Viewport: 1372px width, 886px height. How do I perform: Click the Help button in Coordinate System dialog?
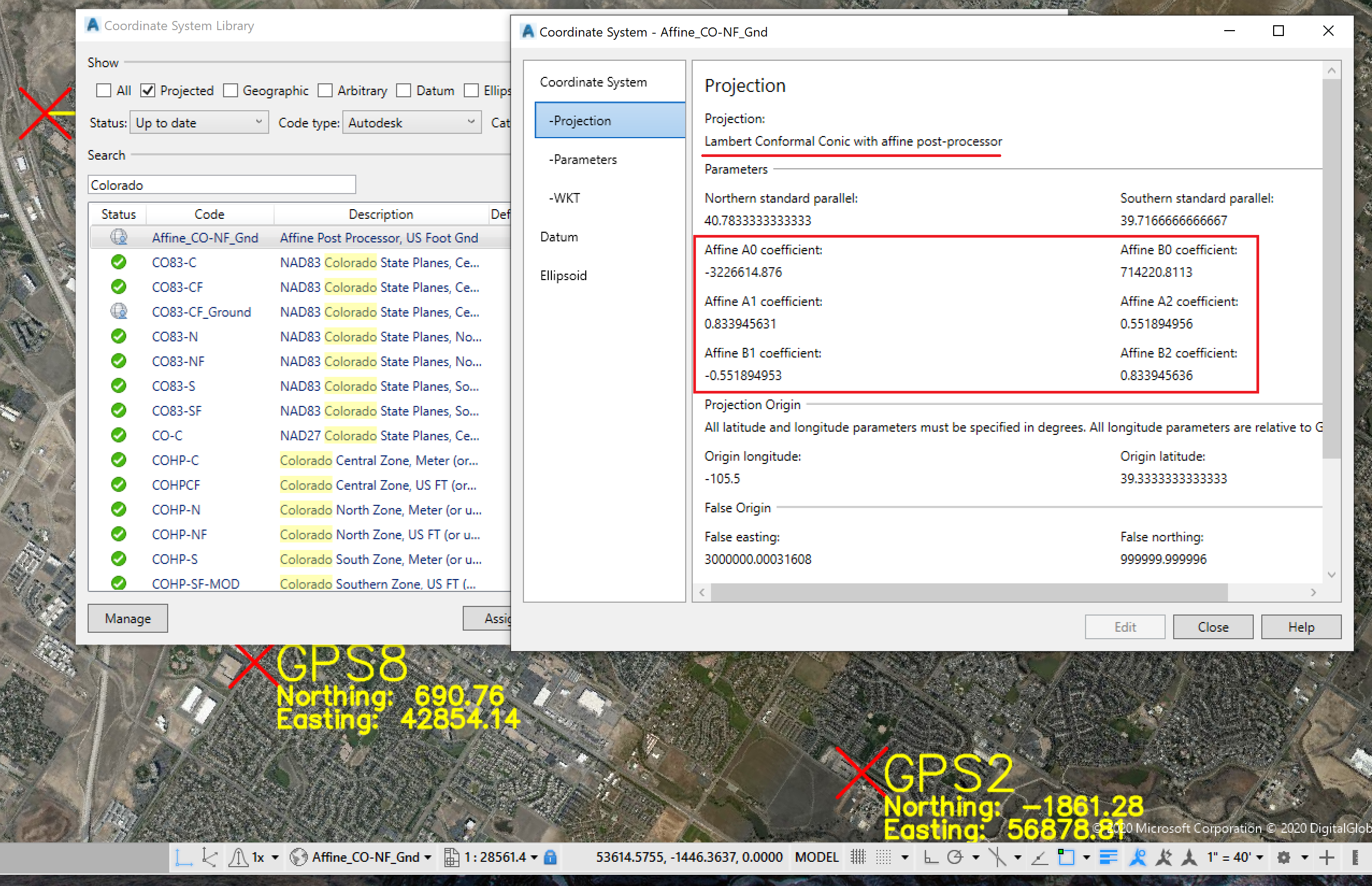coord(1301,626)
